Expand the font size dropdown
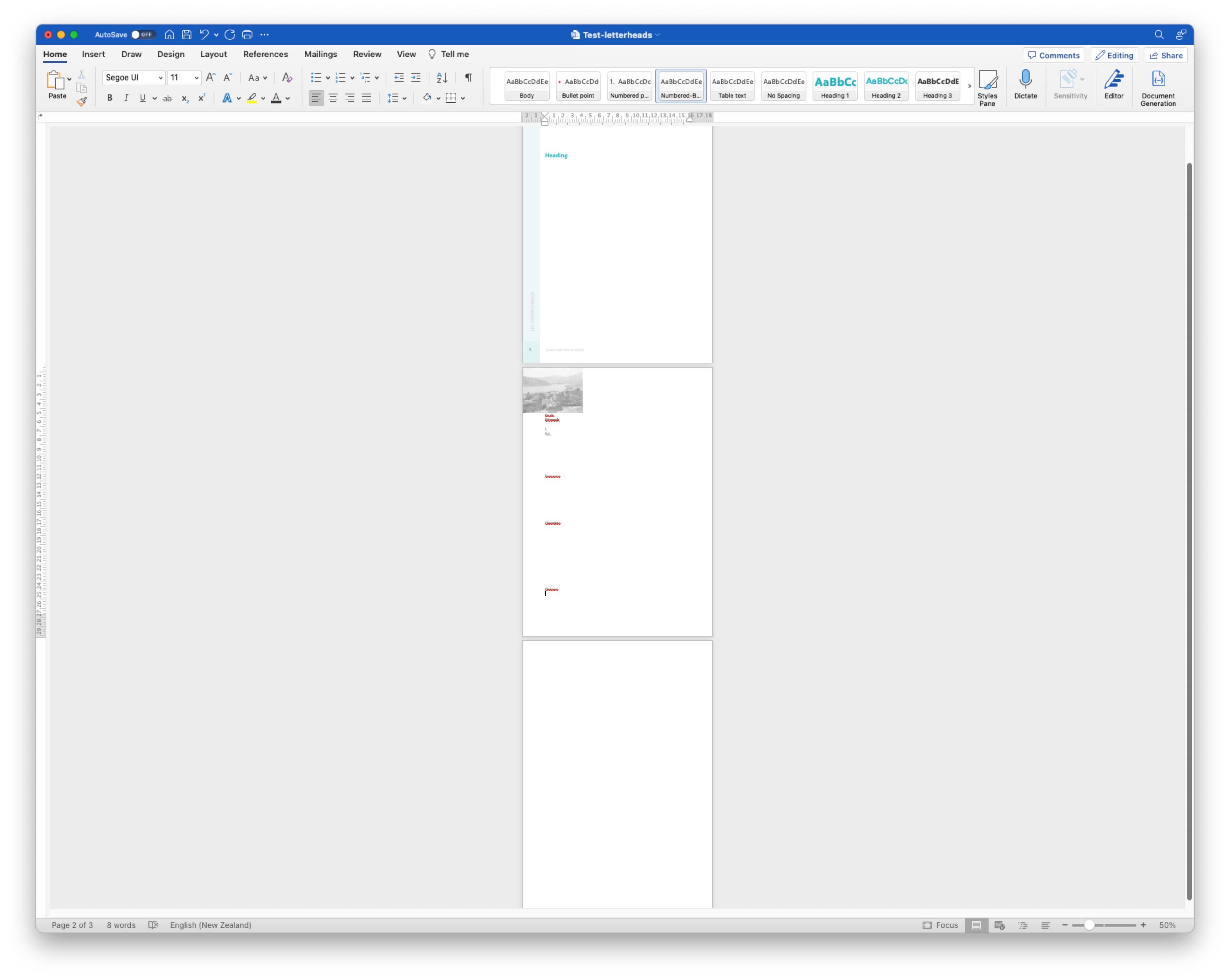Image resolution: width=1230 pixels, height=980 pixels. 196,78
